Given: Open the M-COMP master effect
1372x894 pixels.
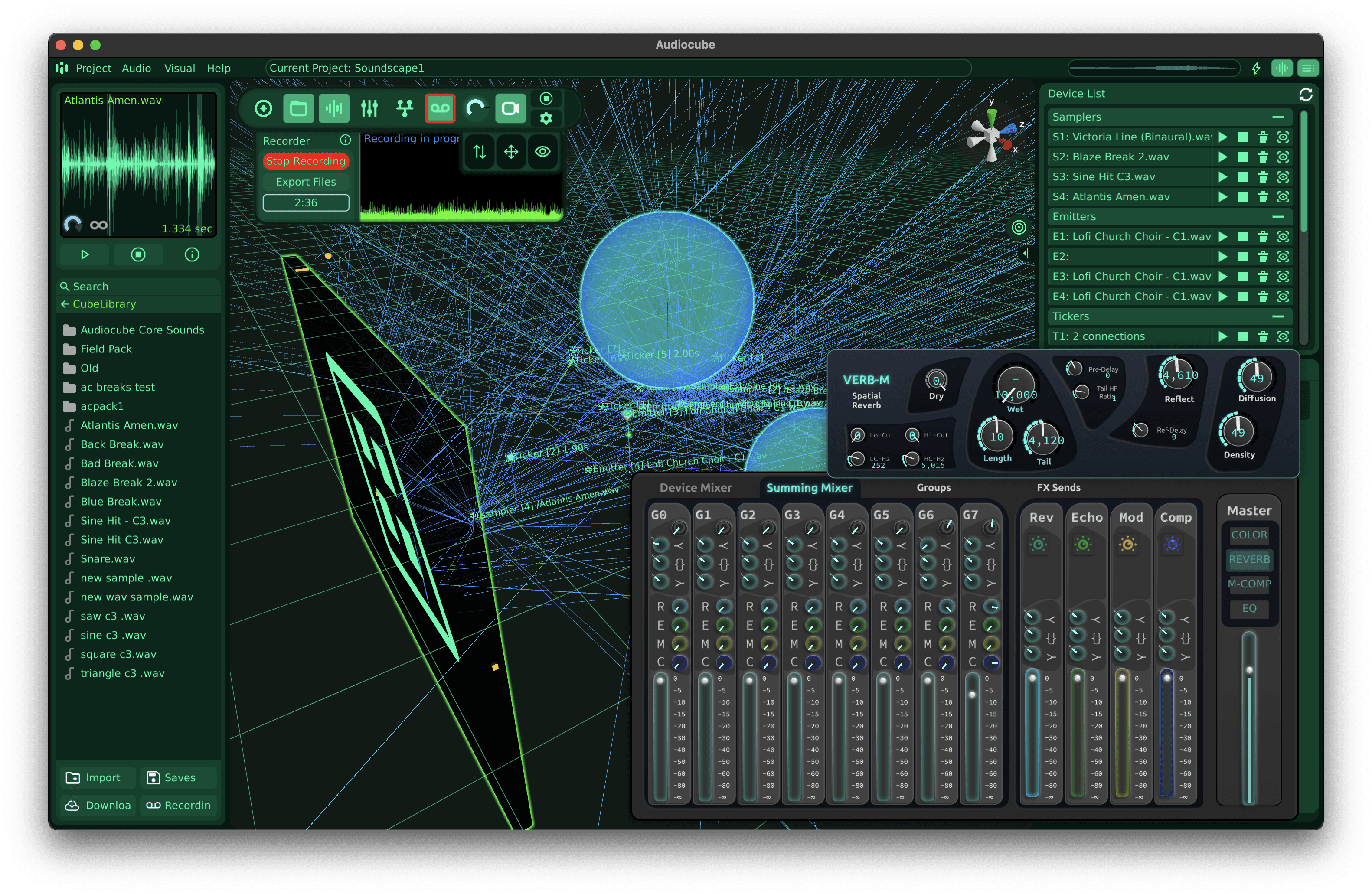Looking at the screenshot, I should click(x=1249, y=584).
